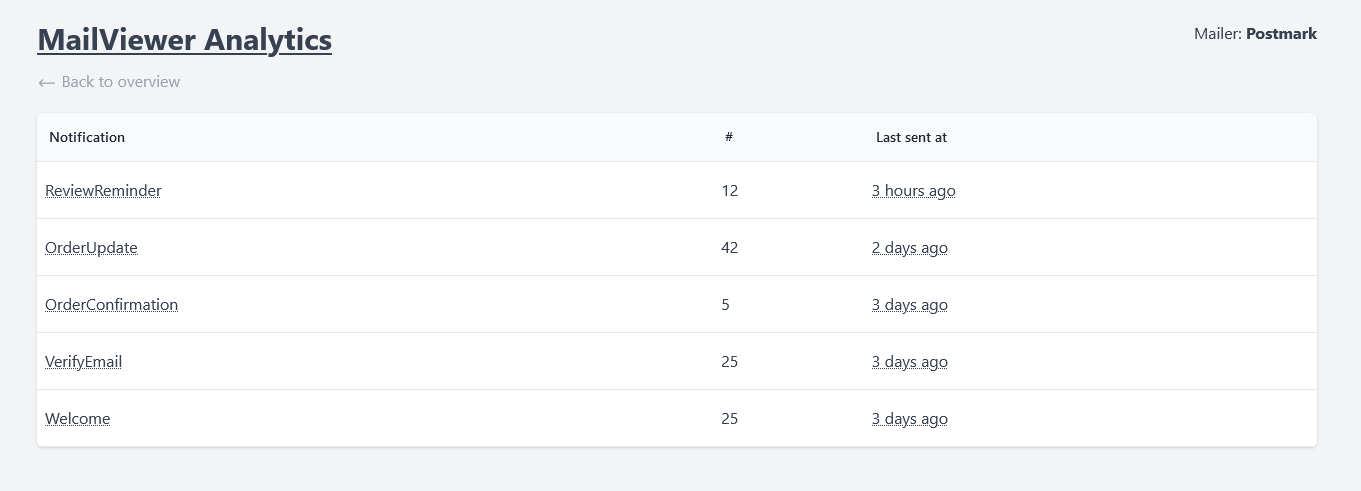Open the MailViewer Analytics title link

coord(184,40)
